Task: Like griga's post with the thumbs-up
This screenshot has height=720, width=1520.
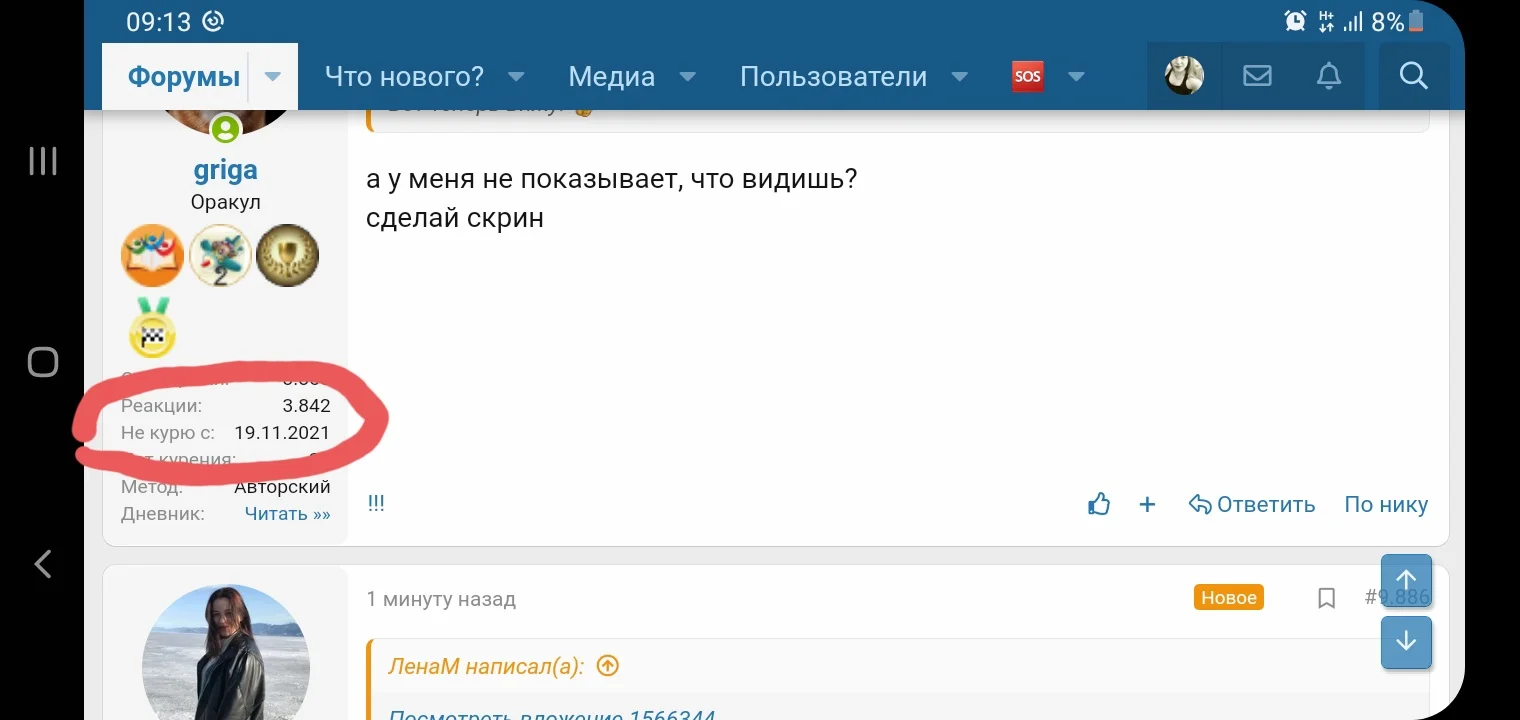Action: tap(1098, 505)
